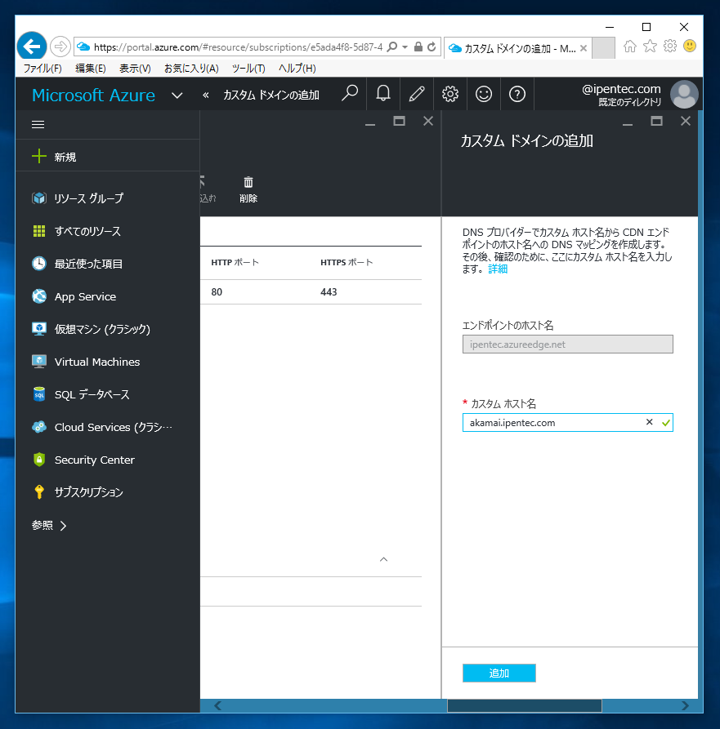Open ファイル(F) menu
Viewport: 720px width, 729px height.
coord(43,68)
